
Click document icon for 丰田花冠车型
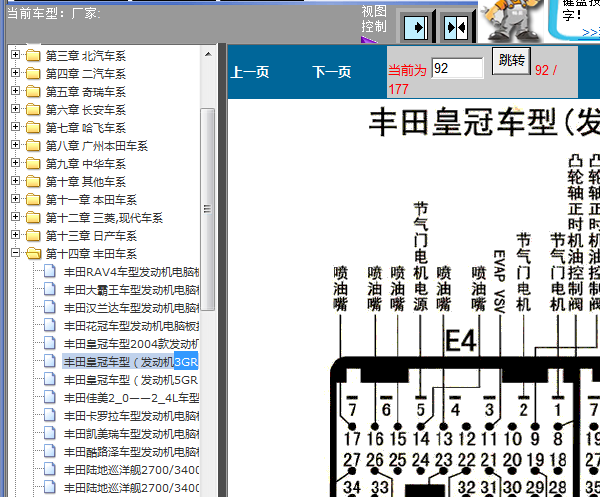point(50,325)
